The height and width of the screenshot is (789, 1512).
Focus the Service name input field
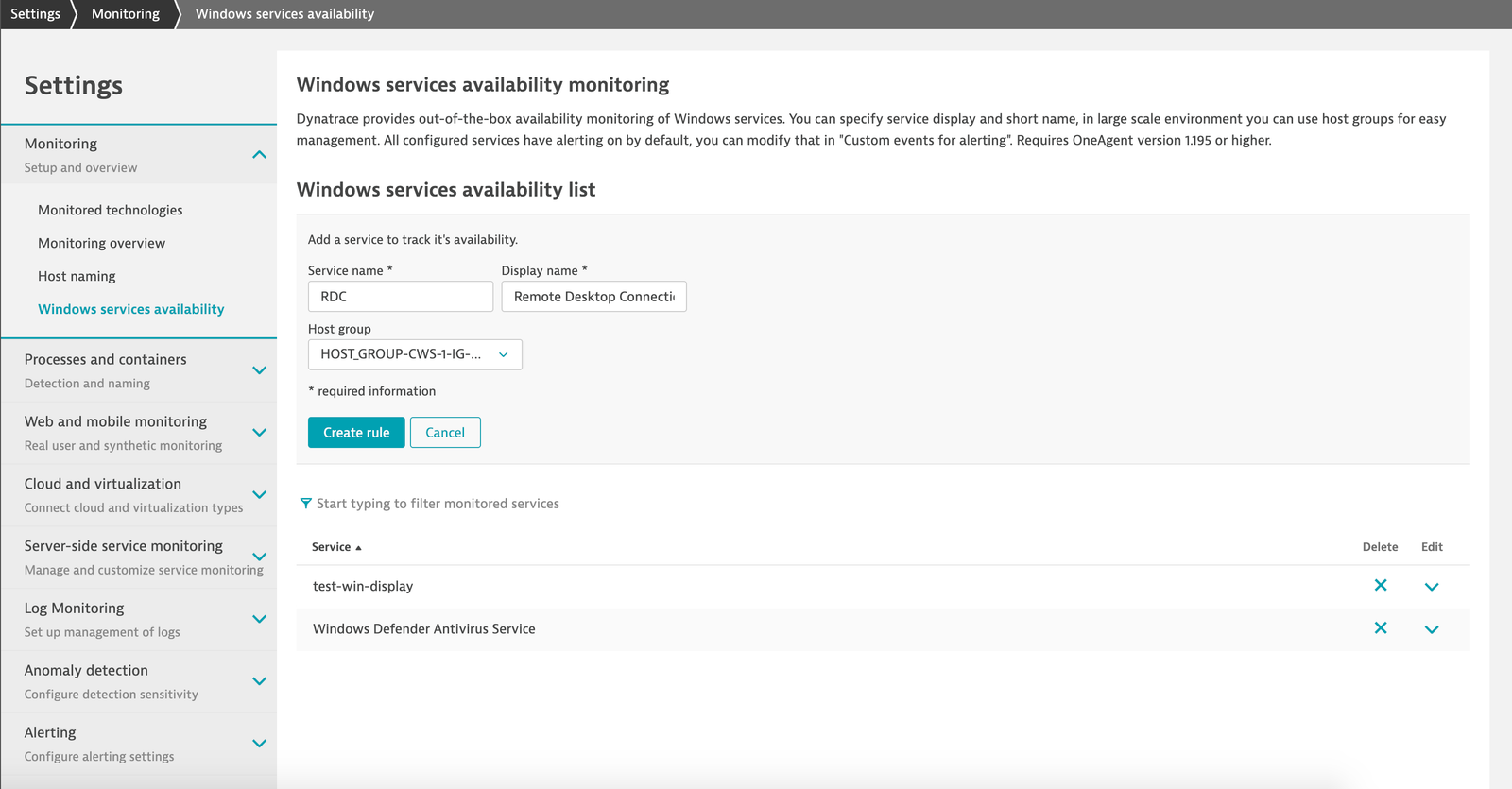pos(401,297)
